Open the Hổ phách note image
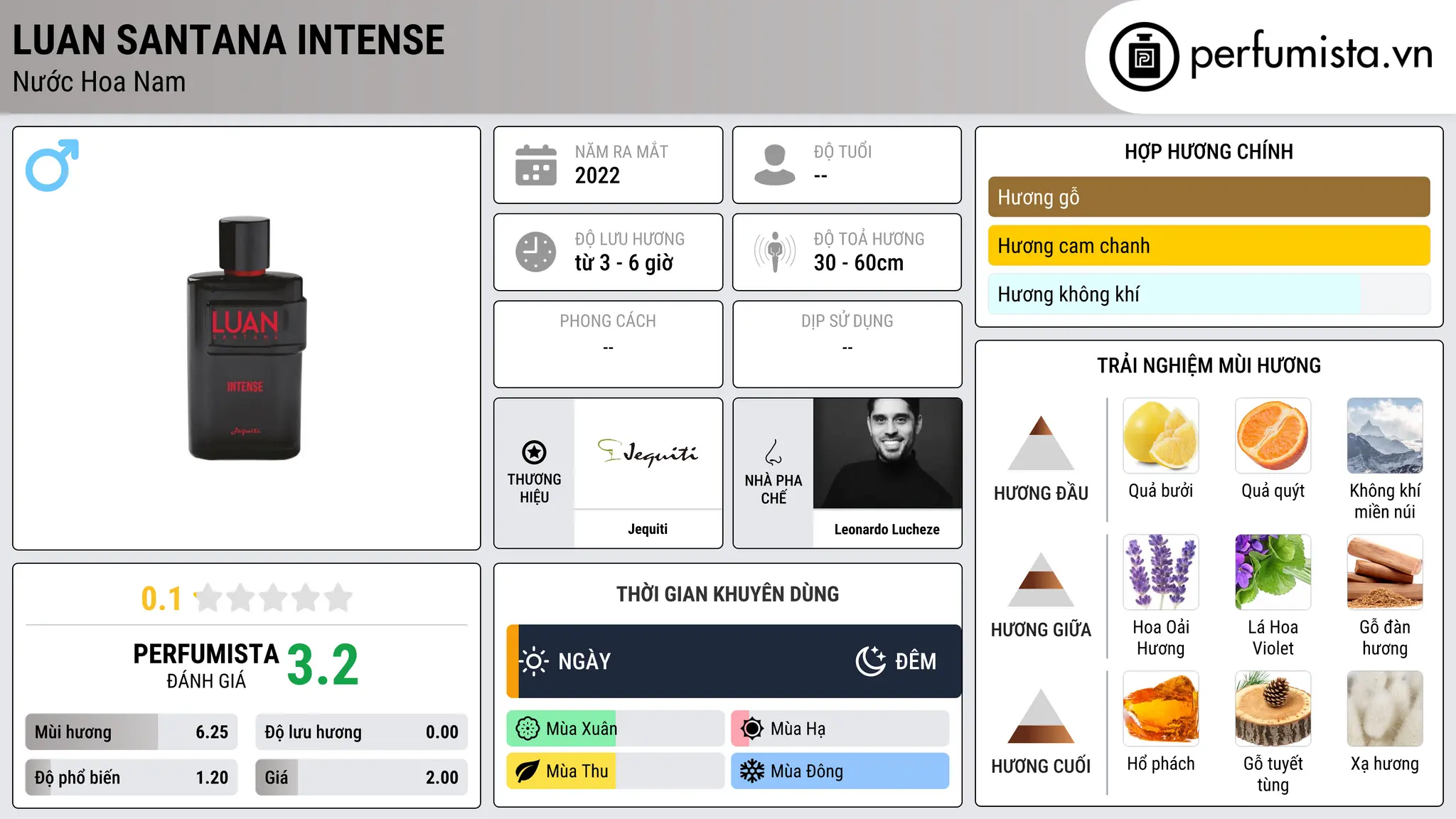The image size is (1456, 819). coord(1161,709)
